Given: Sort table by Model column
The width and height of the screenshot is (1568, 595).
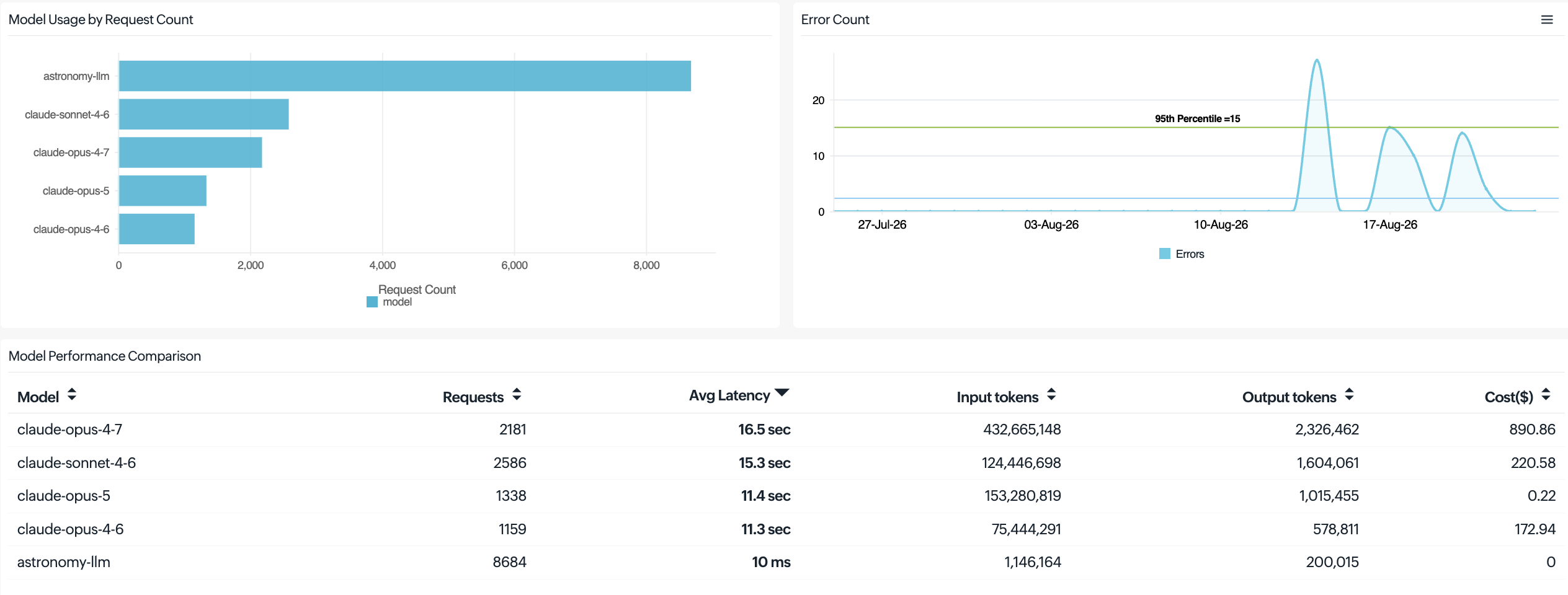Looking at the screenshot, I should [x=72, y=395].
